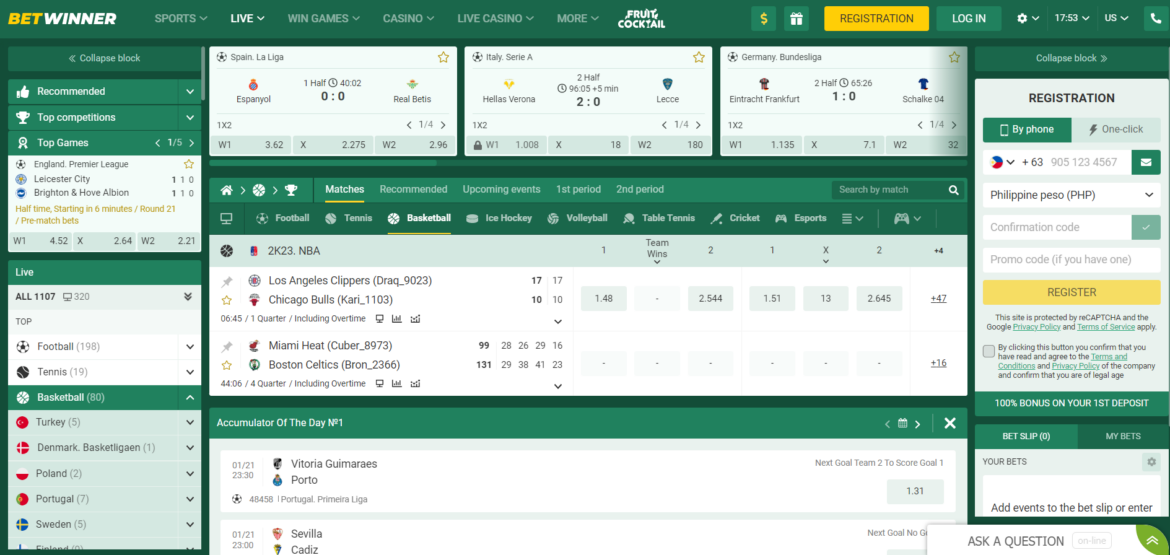Screen dimensions: 1170x555
Task: Click the home breadcrumb icon
Action: click(227, 190)
